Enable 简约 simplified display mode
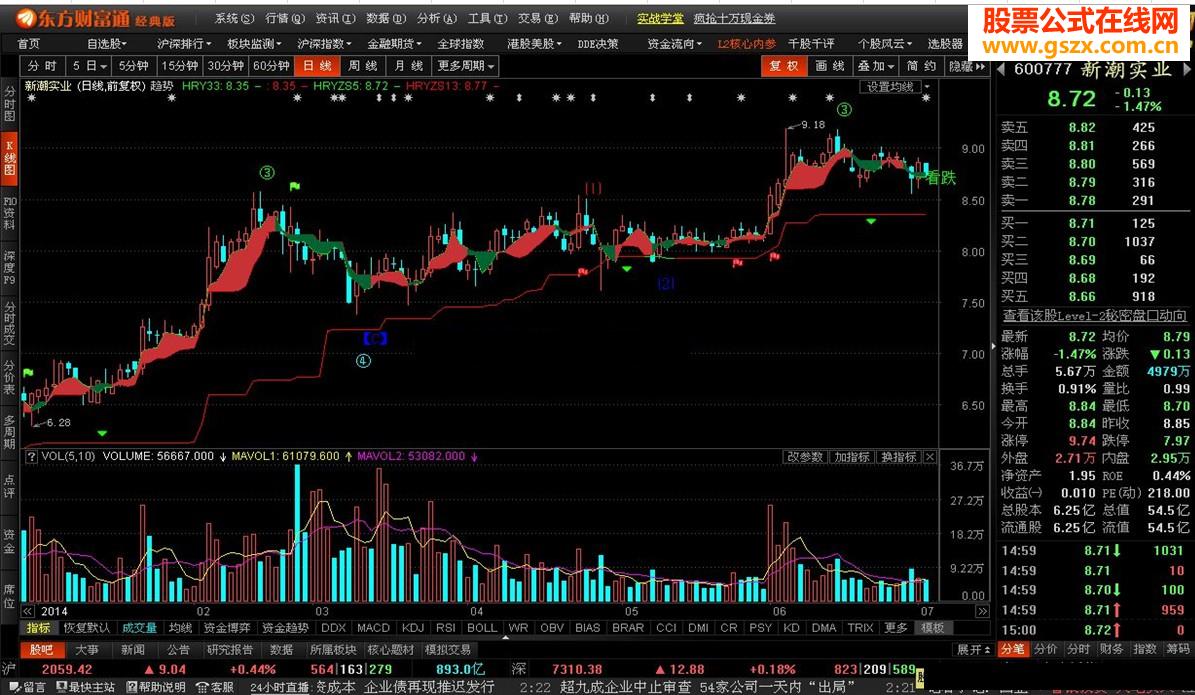1195x695 pixels. pyautogui.click(x=920, y=65)
